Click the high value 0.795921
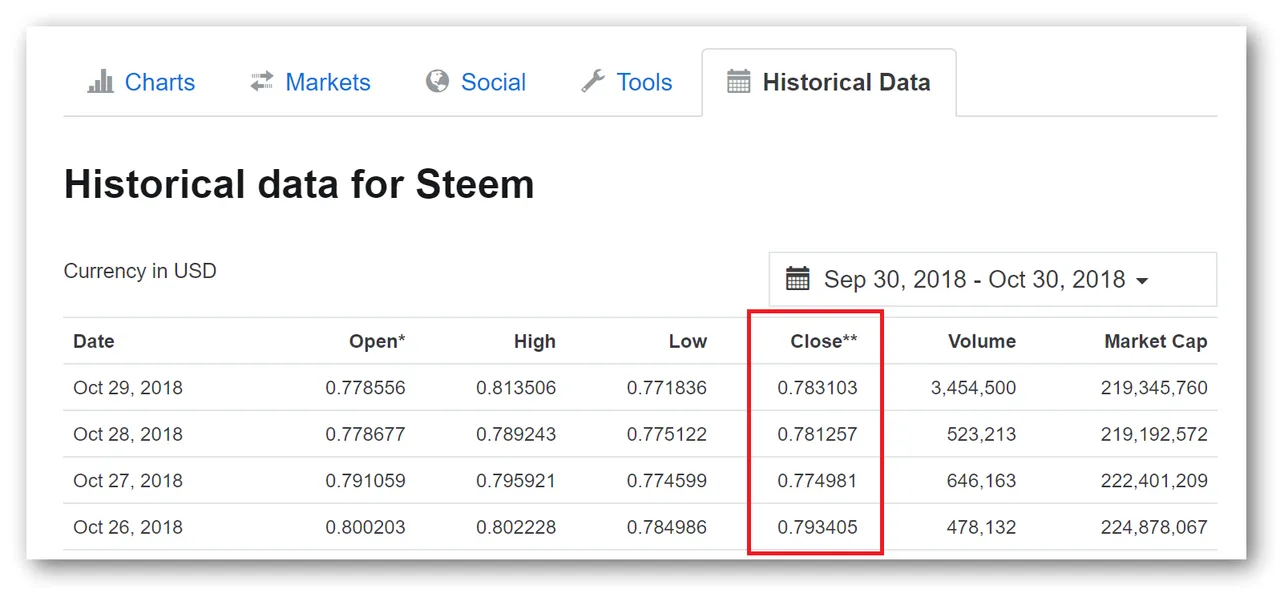 tap(516, 481)
